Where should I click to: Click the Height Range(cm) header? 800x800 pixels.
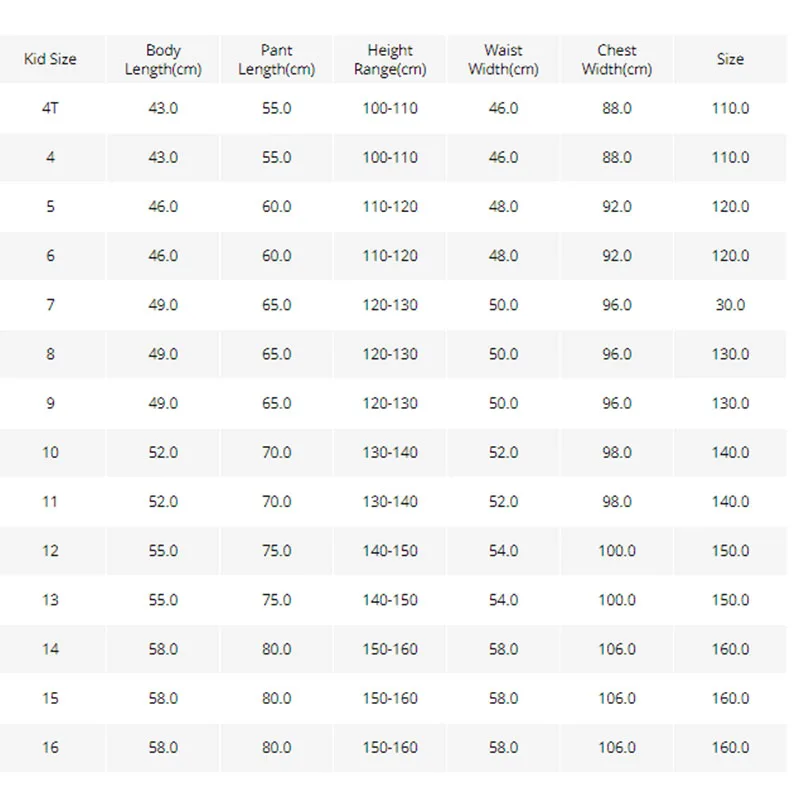tap(390, 59)
